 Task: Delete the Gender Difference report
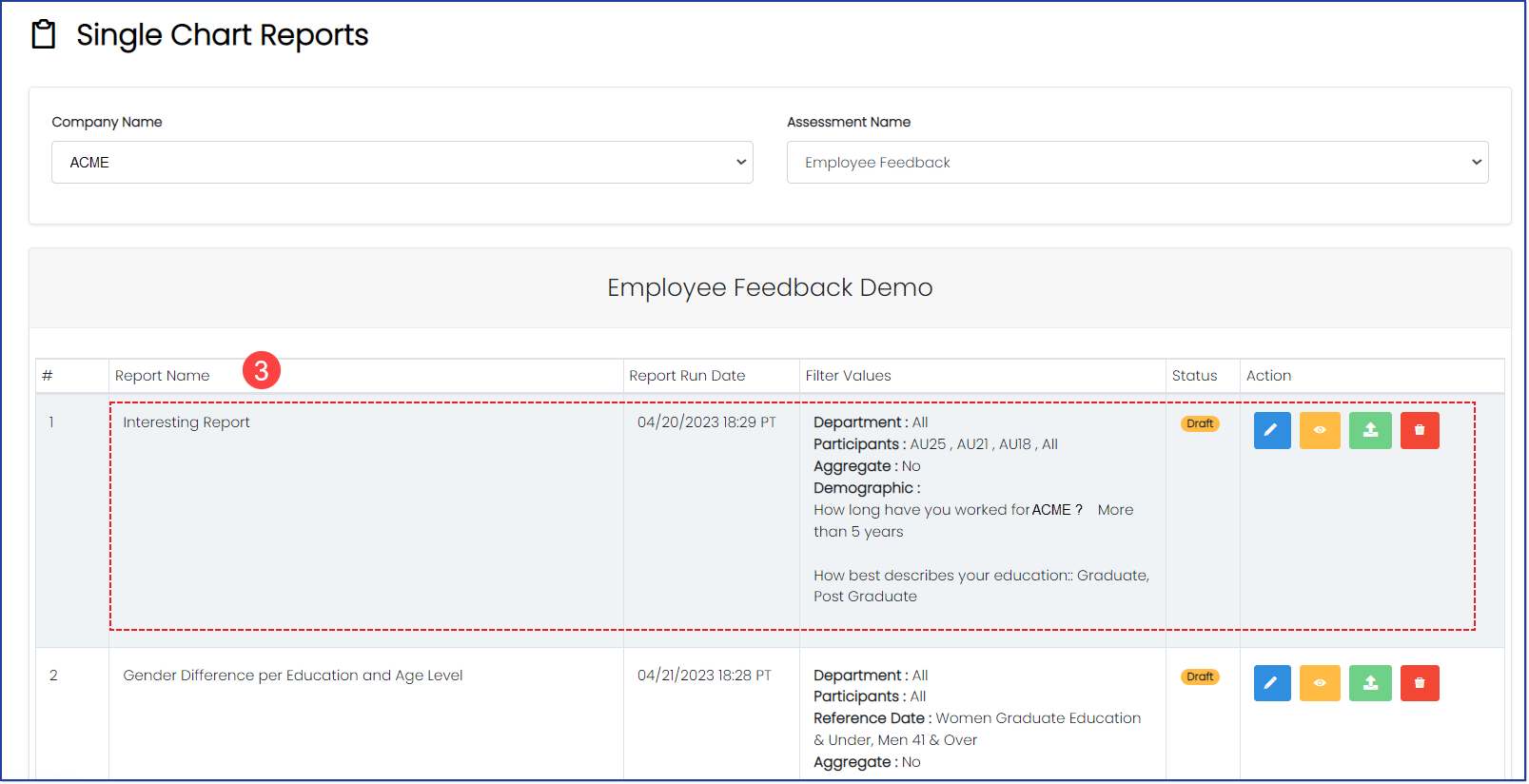pyautogui.click(x=1420, y=683)
